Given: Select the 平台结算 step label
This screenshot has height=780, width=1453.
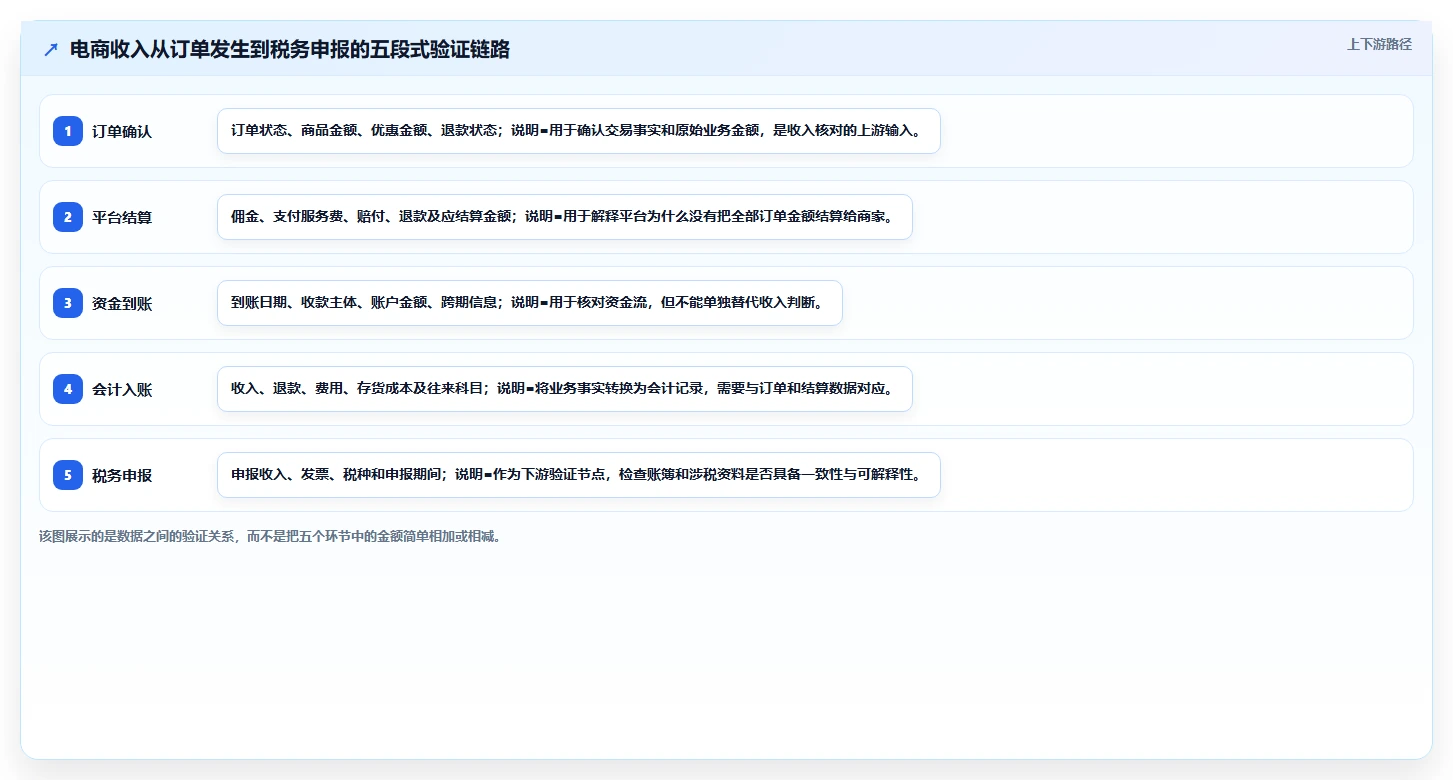Looking at the screenshot, I should pyautogui.click(x=122, y=217).
